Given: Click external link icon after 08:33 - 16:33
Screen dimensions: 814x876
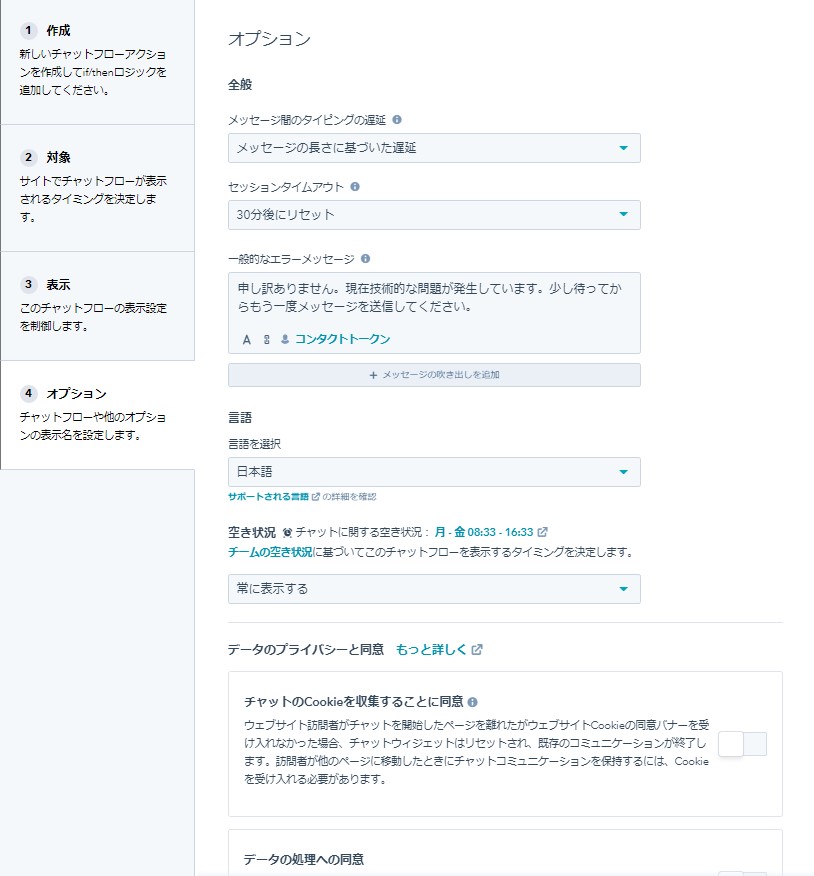Looking at the screenshot, I should 542,532.
